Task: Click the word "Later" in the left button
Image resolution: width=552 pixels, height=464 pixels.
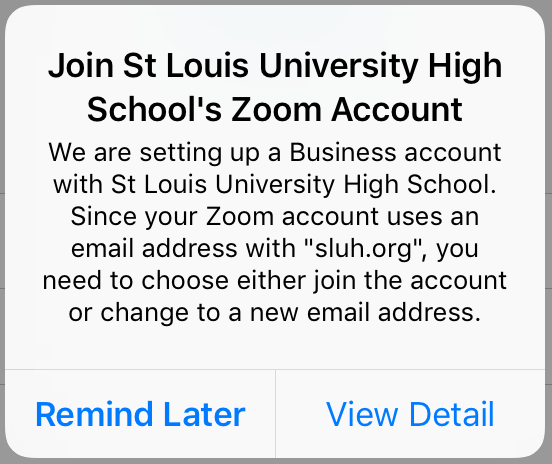Action: click(204, 414)
